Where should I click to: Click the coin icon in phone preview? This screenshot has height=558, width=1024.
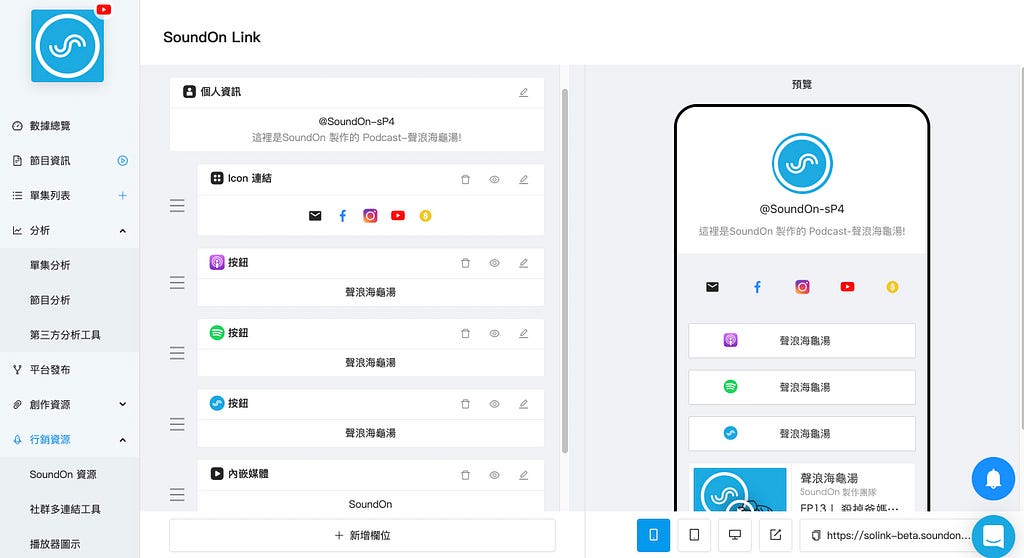pos(892,287)
